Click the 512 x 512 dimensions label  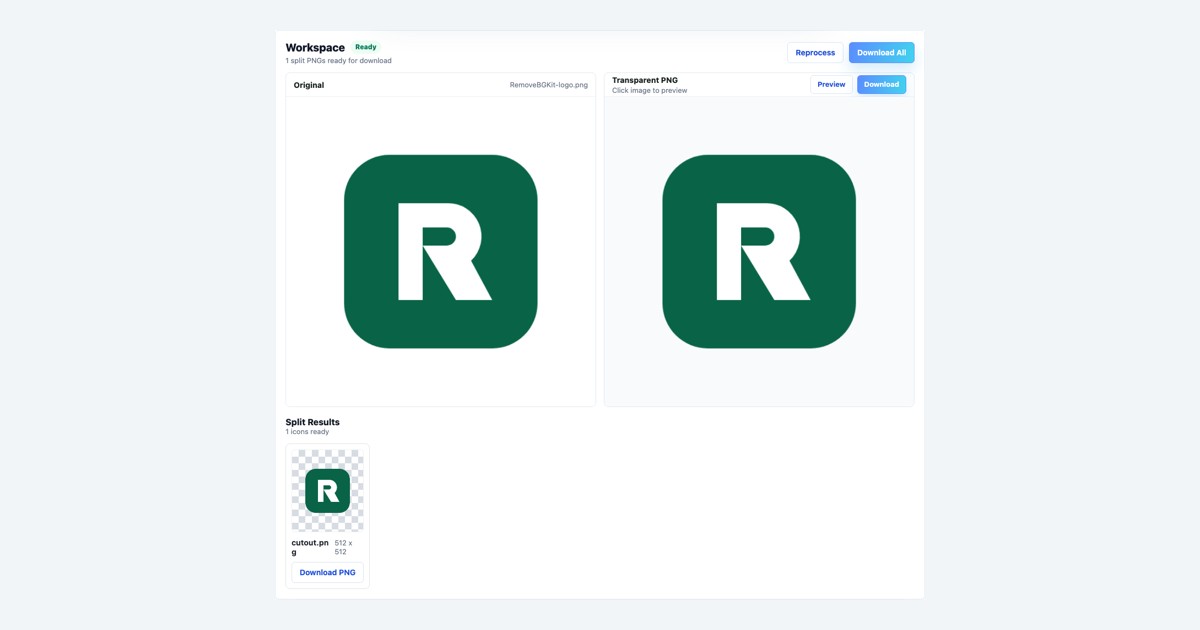coord(344,547)
